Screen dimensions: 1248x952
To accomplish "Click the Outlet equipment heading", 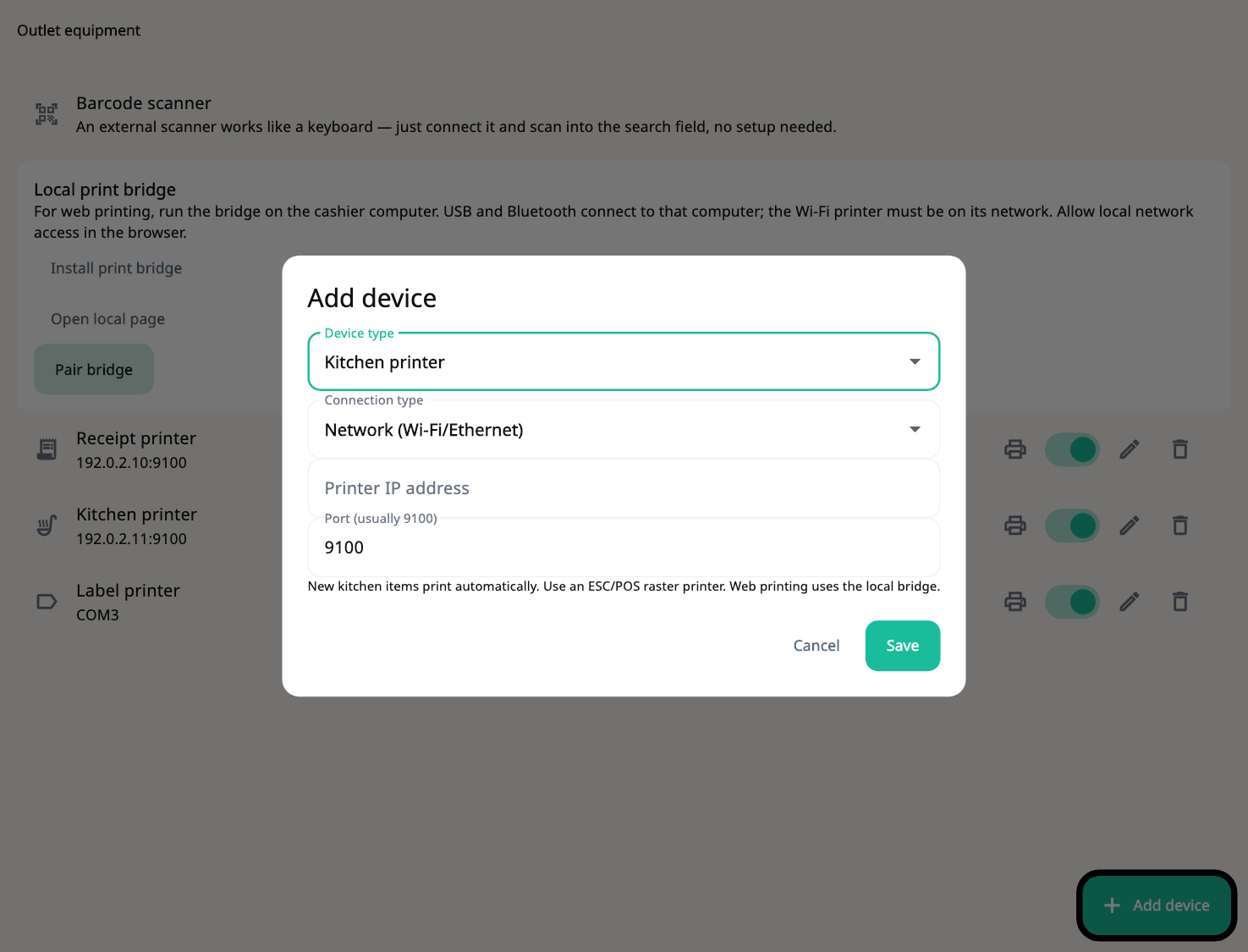I will pyautogui.click(x=79, y=30).
